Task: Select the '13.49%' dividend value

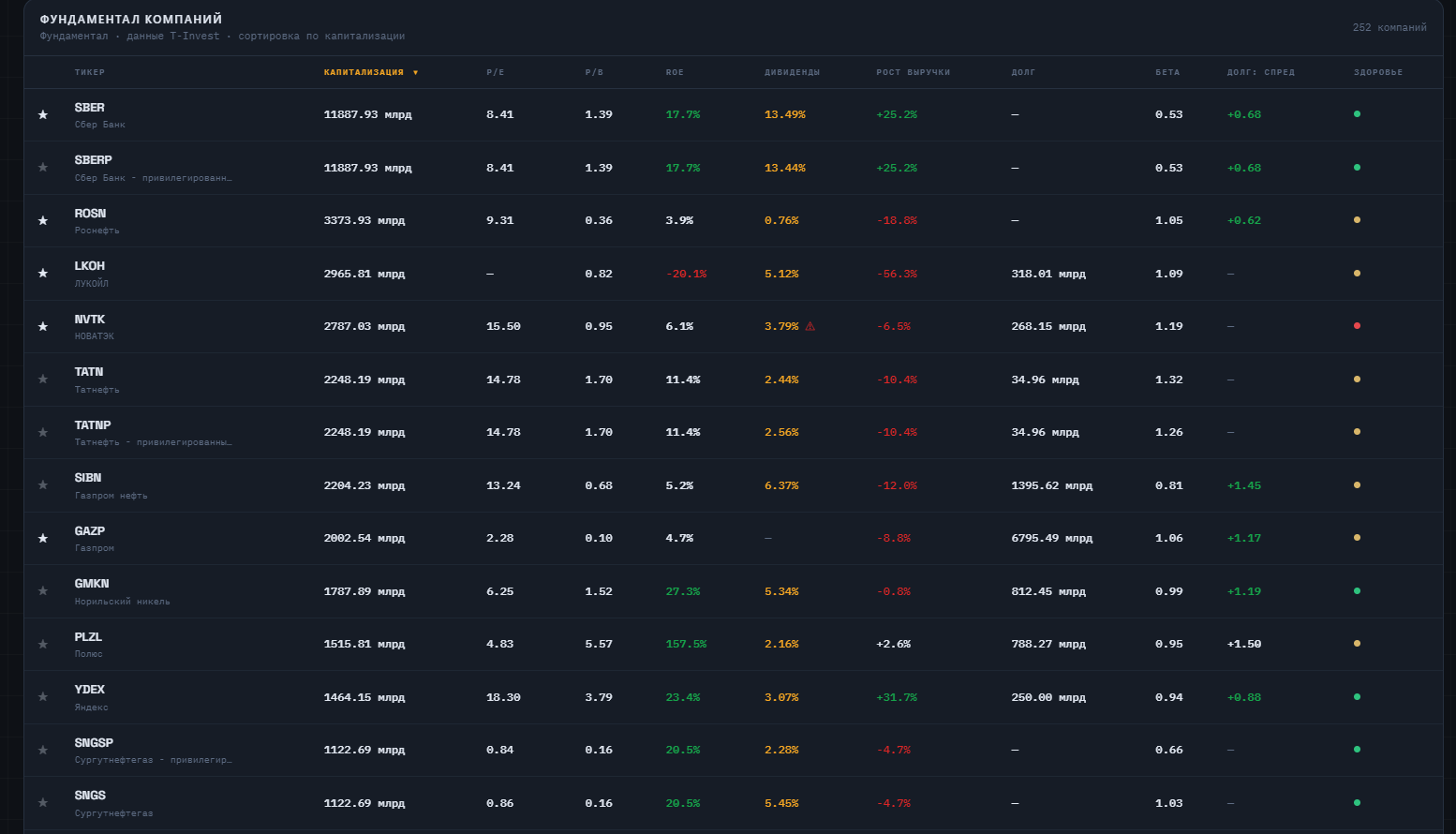Action: pyautogui.click(x=785, y=114)
